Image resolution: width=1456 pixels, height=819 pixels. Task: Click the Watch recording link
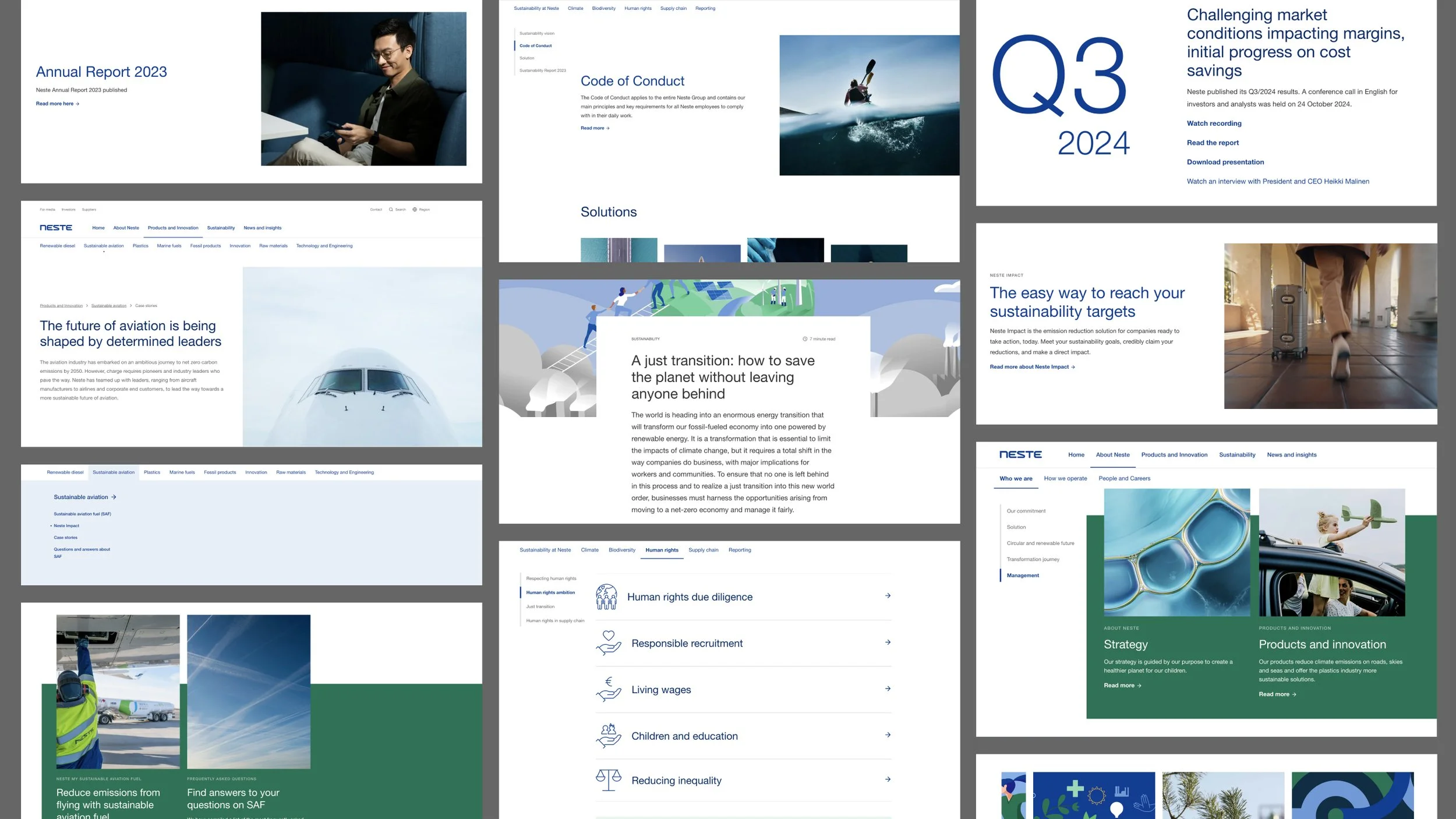pyautogui.click(x=1214, y=123)
